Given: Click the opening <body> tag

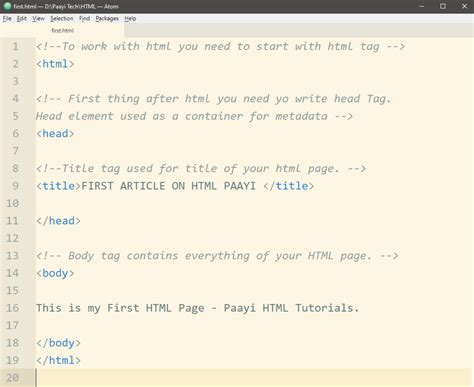Looking at the screenshot, I should (55, 273).
